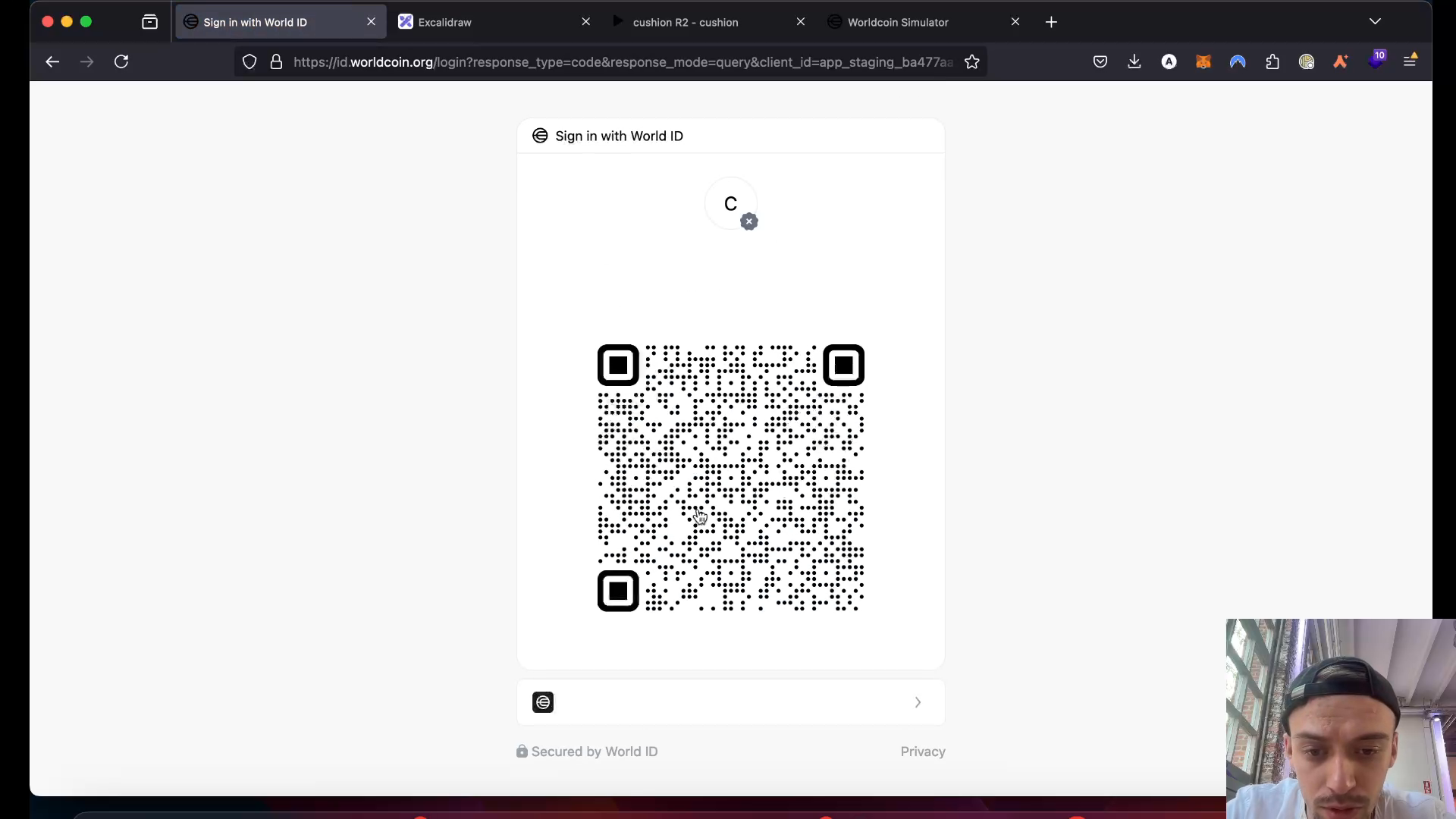Select the Sign in with World ID tab
This screenshot has width=1456, height=819.
point(281,22)
